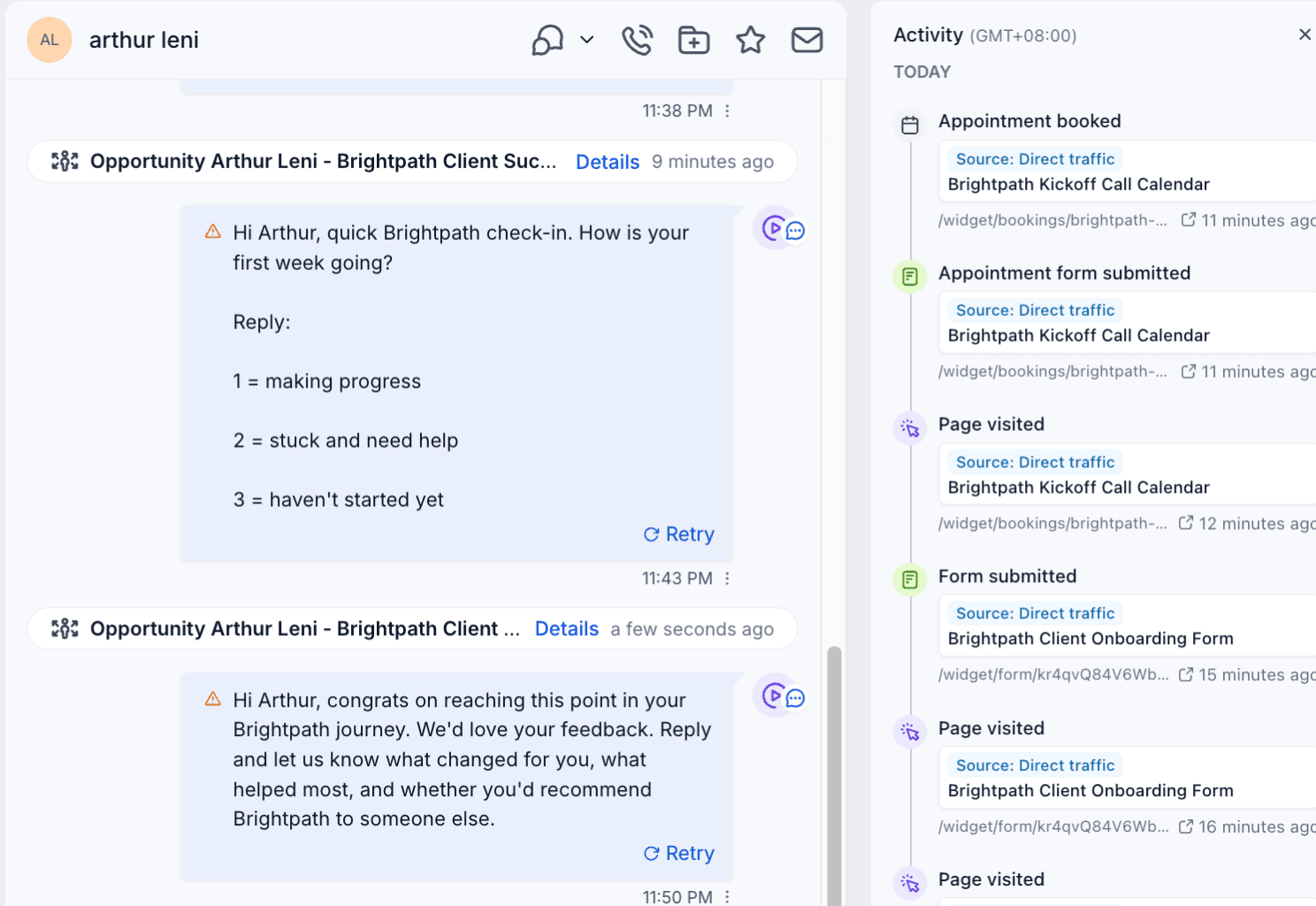Viewport: 1316px width, 906px height.
Task: Click the Appointment form submitted icon
Action: pyautogui.click(x=910, y=277)
